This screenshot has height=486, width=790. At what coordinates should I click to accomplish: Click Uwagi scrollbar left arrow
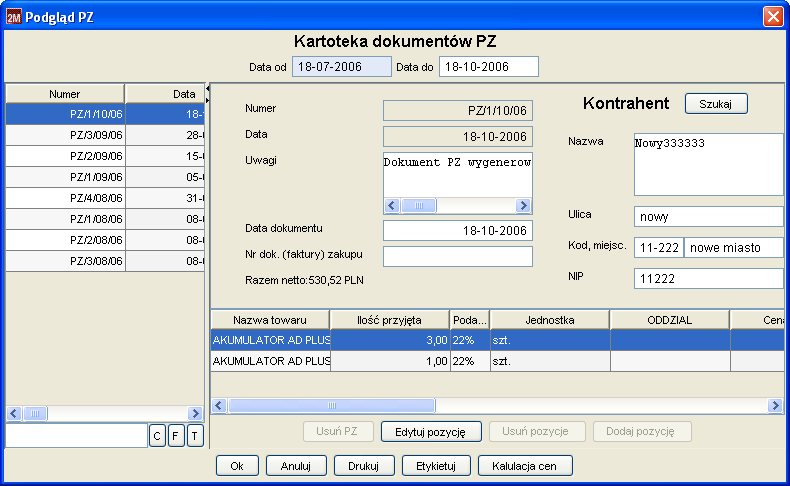392,205
